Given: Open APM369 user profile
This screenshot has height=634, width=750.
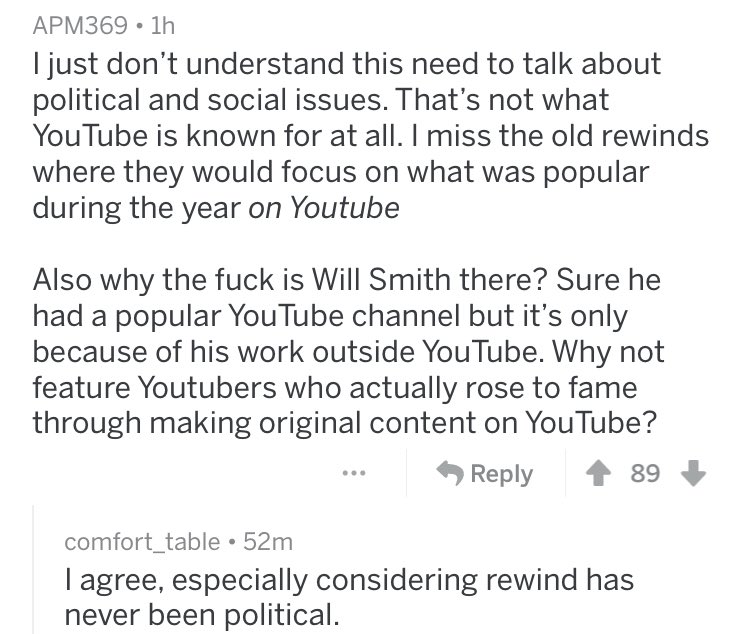Looking at the screenshot, I should 80,25.
